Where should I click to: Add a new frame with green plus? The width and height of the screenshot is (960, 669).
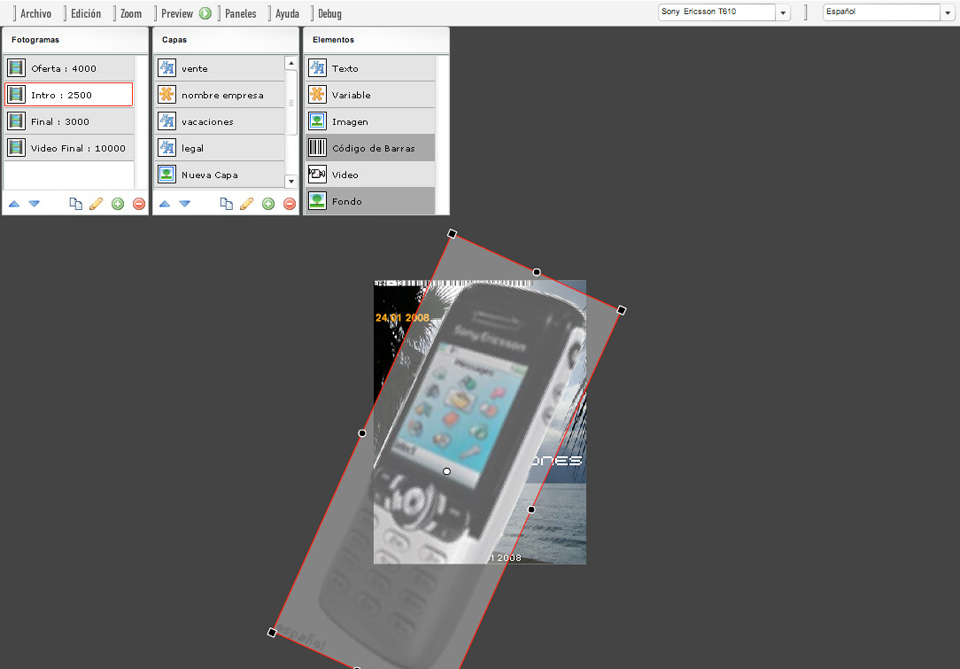pos(118,204)
